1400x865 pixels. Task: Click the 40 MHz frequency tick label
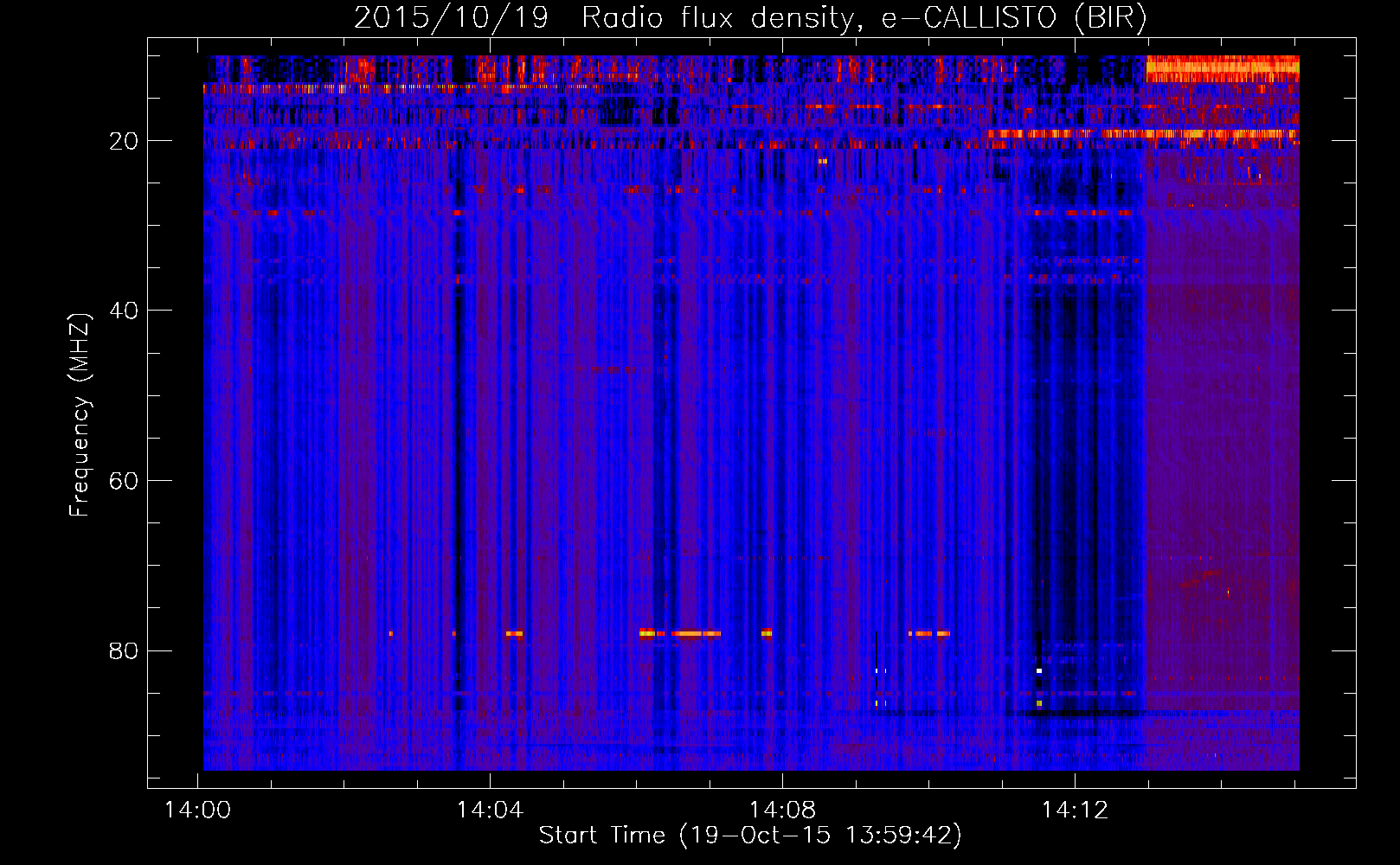click(124, 310)
